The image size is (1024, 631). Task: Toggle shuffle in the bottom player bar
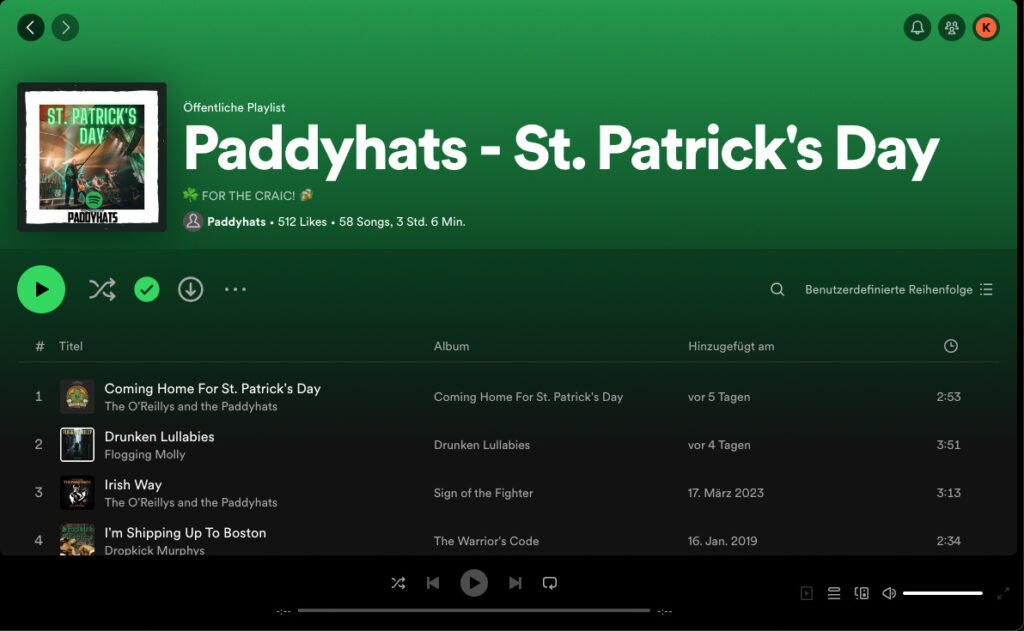398,583
